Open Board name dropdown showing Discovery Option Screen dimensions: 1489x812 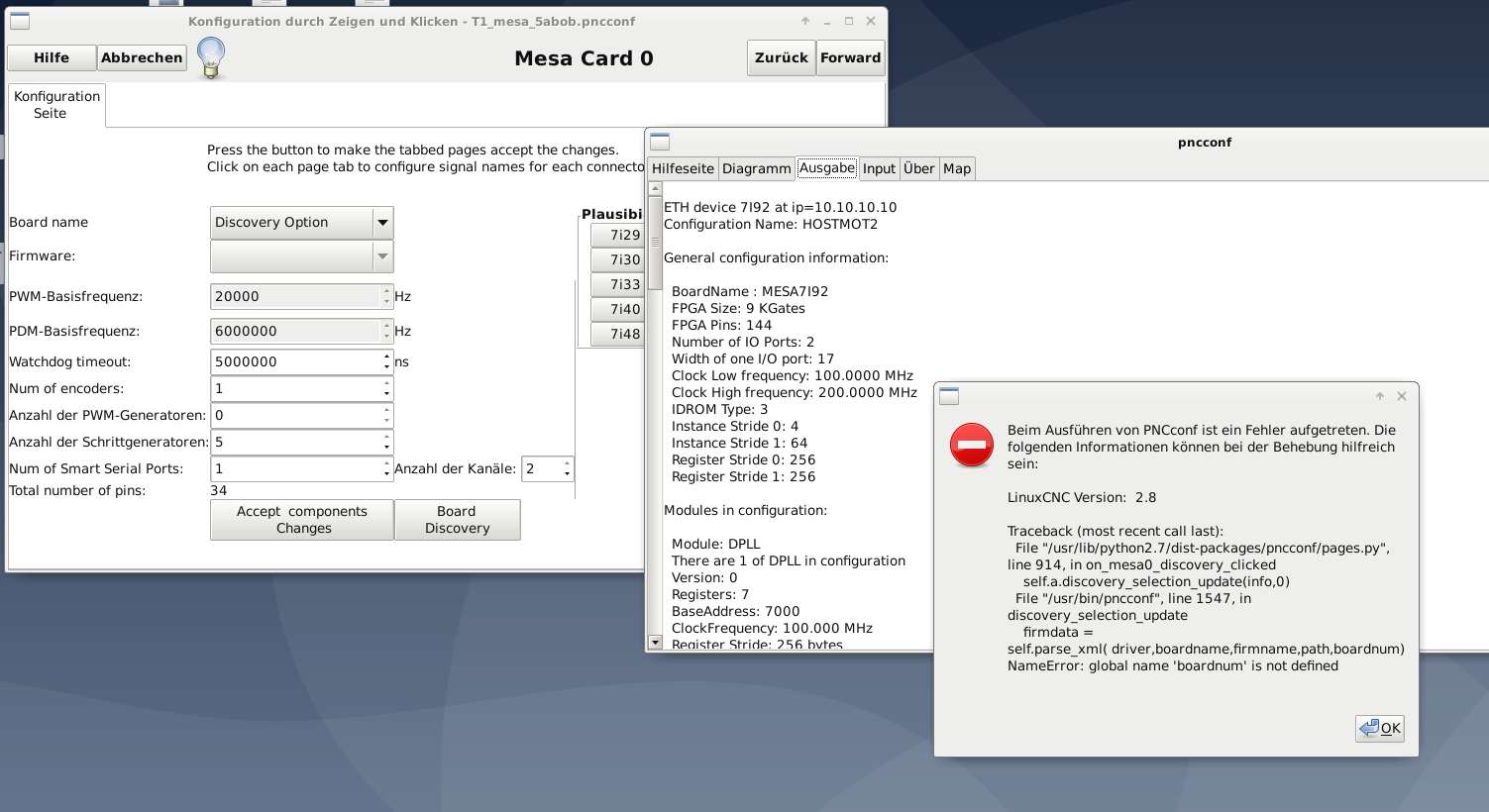302,223
